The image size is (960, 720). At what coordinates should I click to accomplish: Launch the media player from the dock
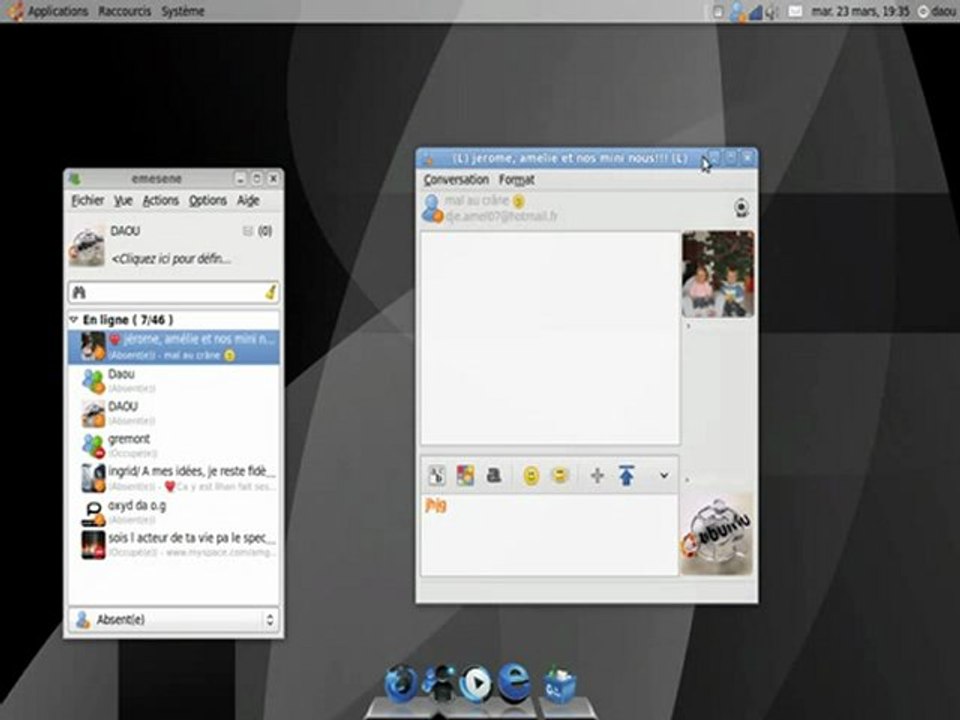pos(476,683)
